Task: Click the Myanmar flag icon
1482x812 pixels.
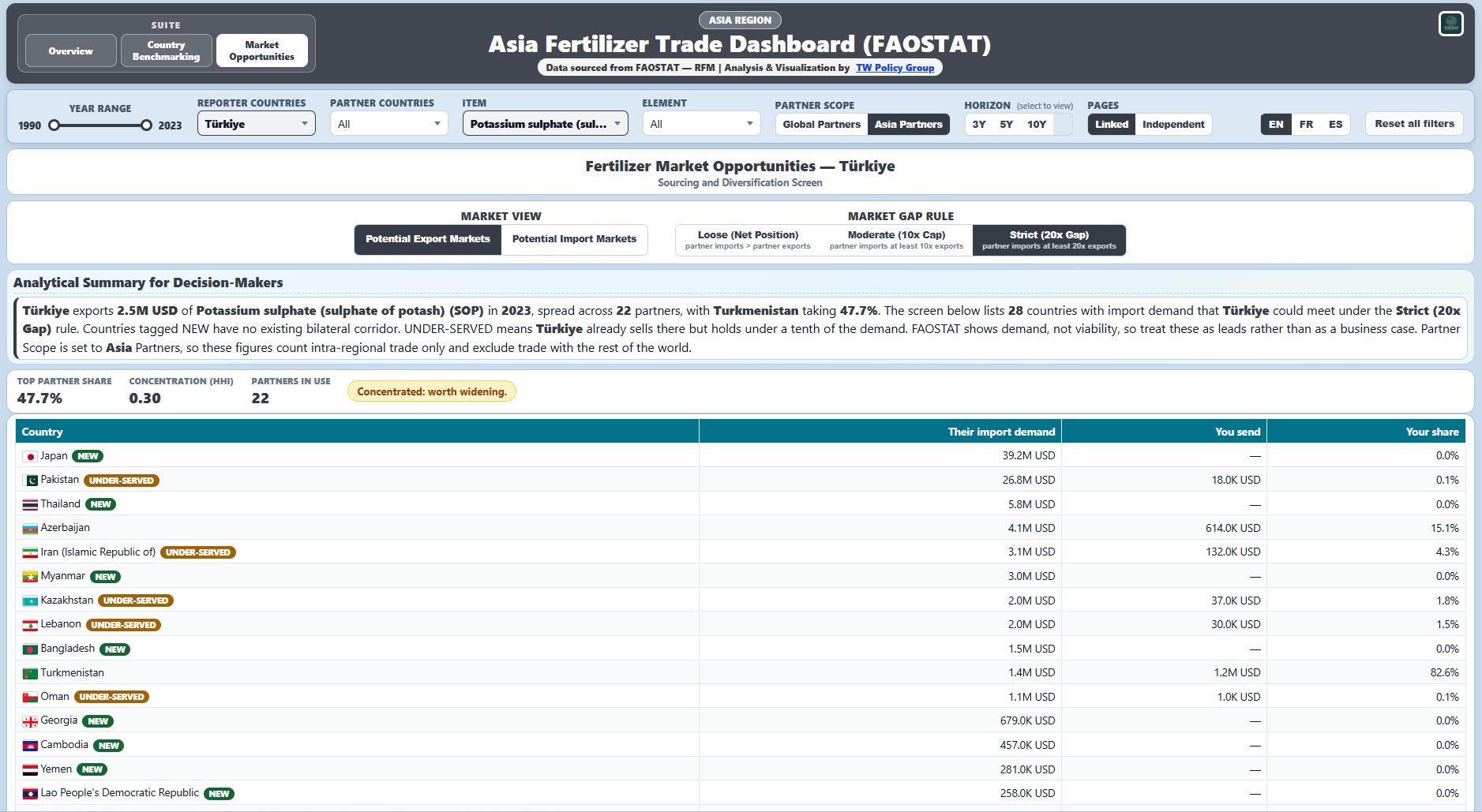Action: pos(30,577)
